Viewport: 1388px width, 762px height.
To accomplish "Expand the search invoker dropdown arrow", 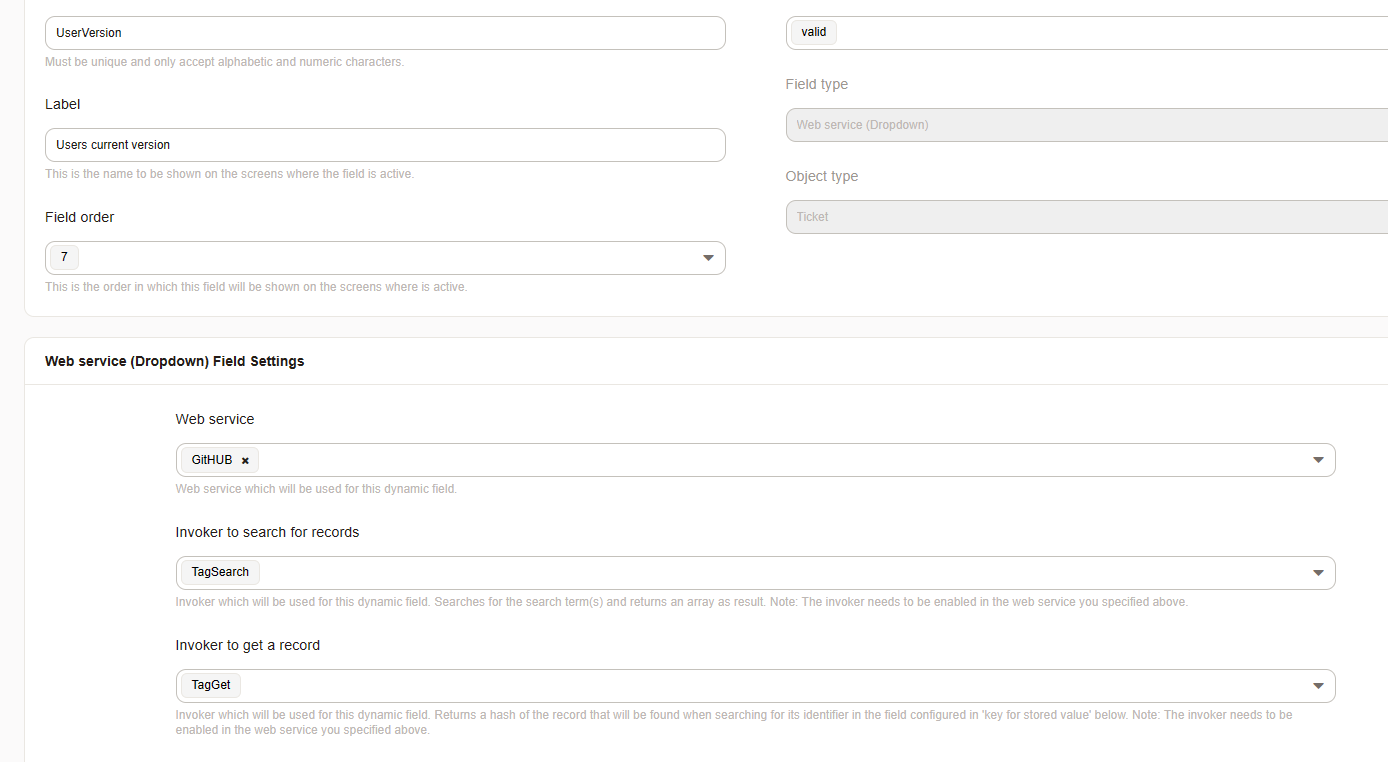I will point(1317,573).
